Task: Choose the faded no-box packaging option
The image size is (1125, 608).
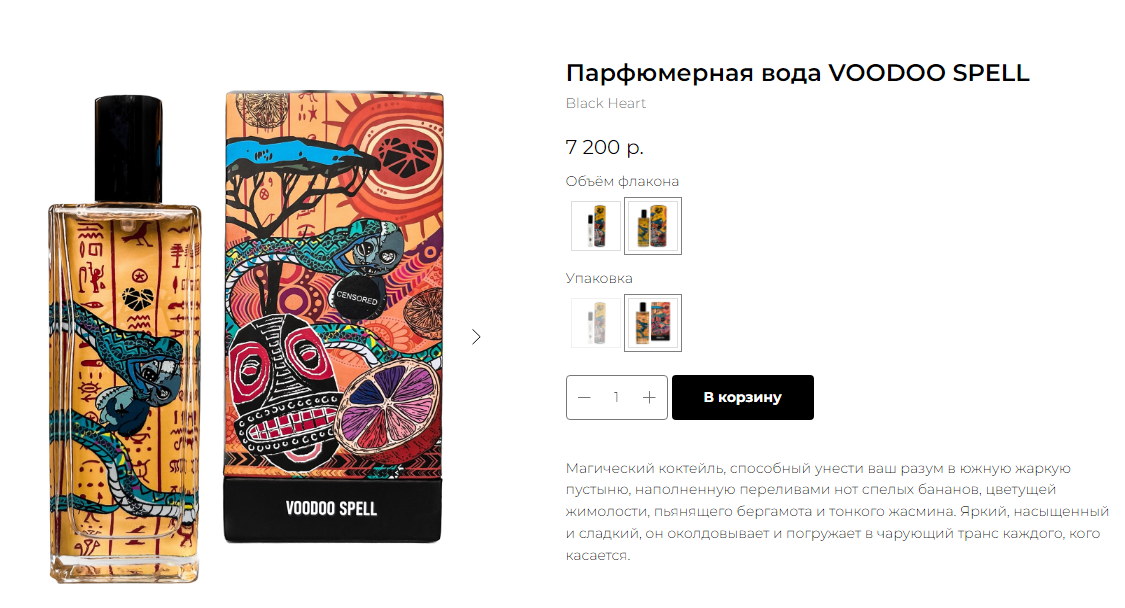Action: [596, 323]
